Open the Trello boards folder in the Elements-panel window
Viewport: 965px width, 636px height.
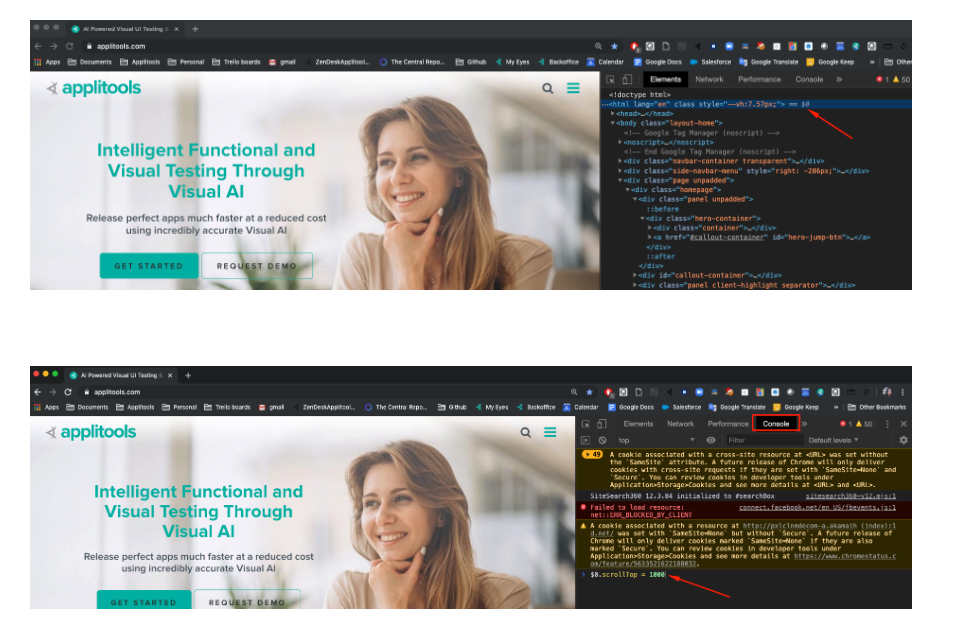point(236,62)
